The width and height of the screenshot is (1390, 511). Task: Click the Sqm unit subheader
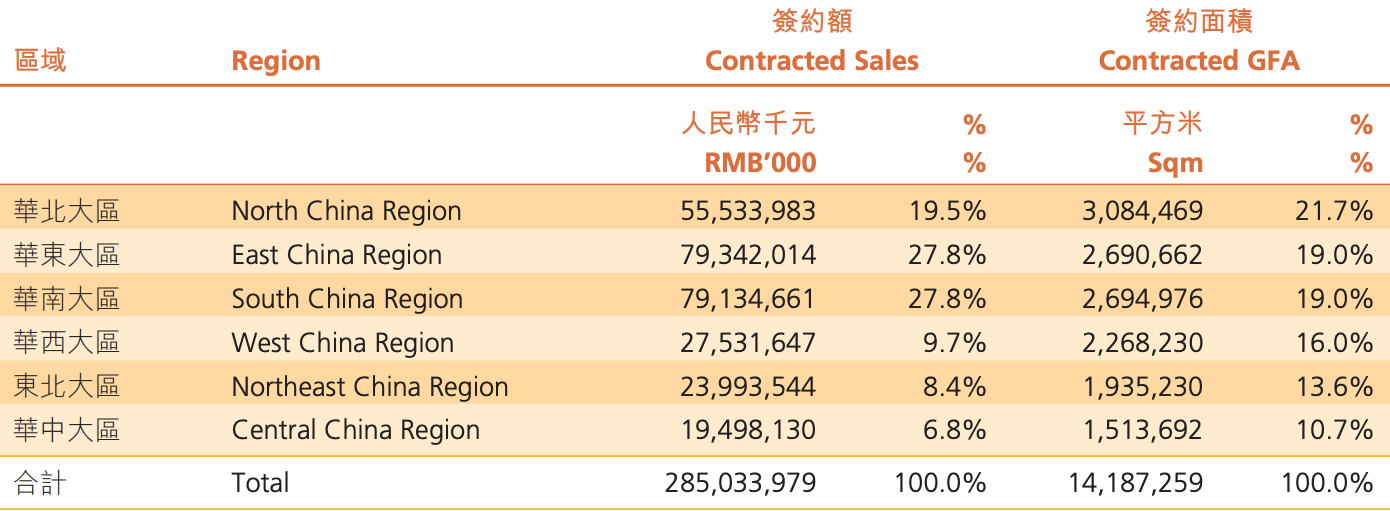click(x=1175, y=163)
